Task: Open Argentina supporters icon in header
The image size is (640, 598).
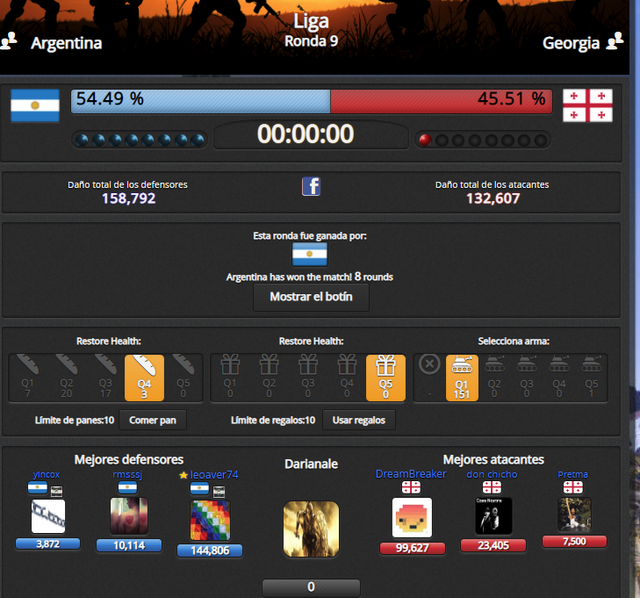Action: tap(9, 40)
